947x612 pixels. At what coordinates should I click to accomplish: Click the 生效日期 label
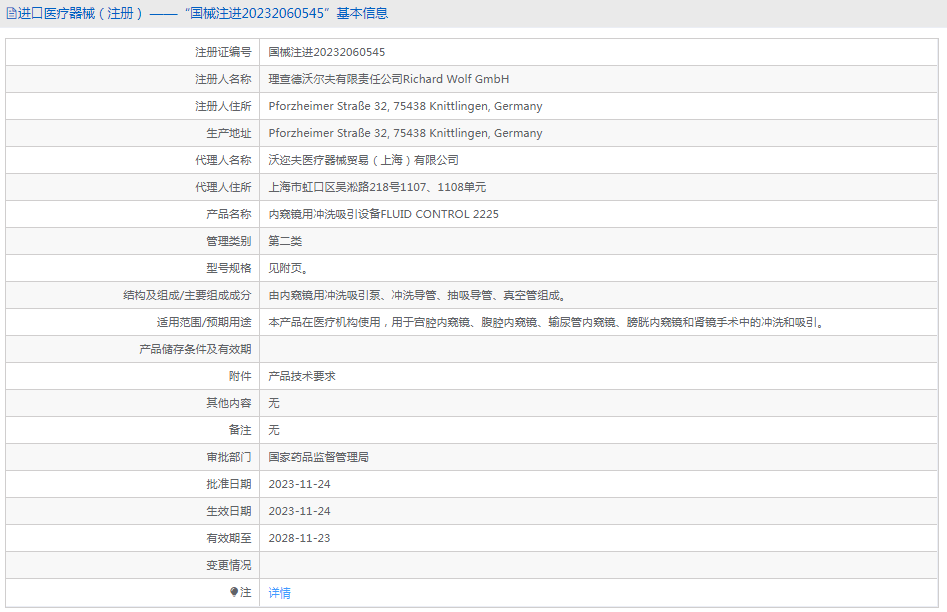tap(228, 511)
